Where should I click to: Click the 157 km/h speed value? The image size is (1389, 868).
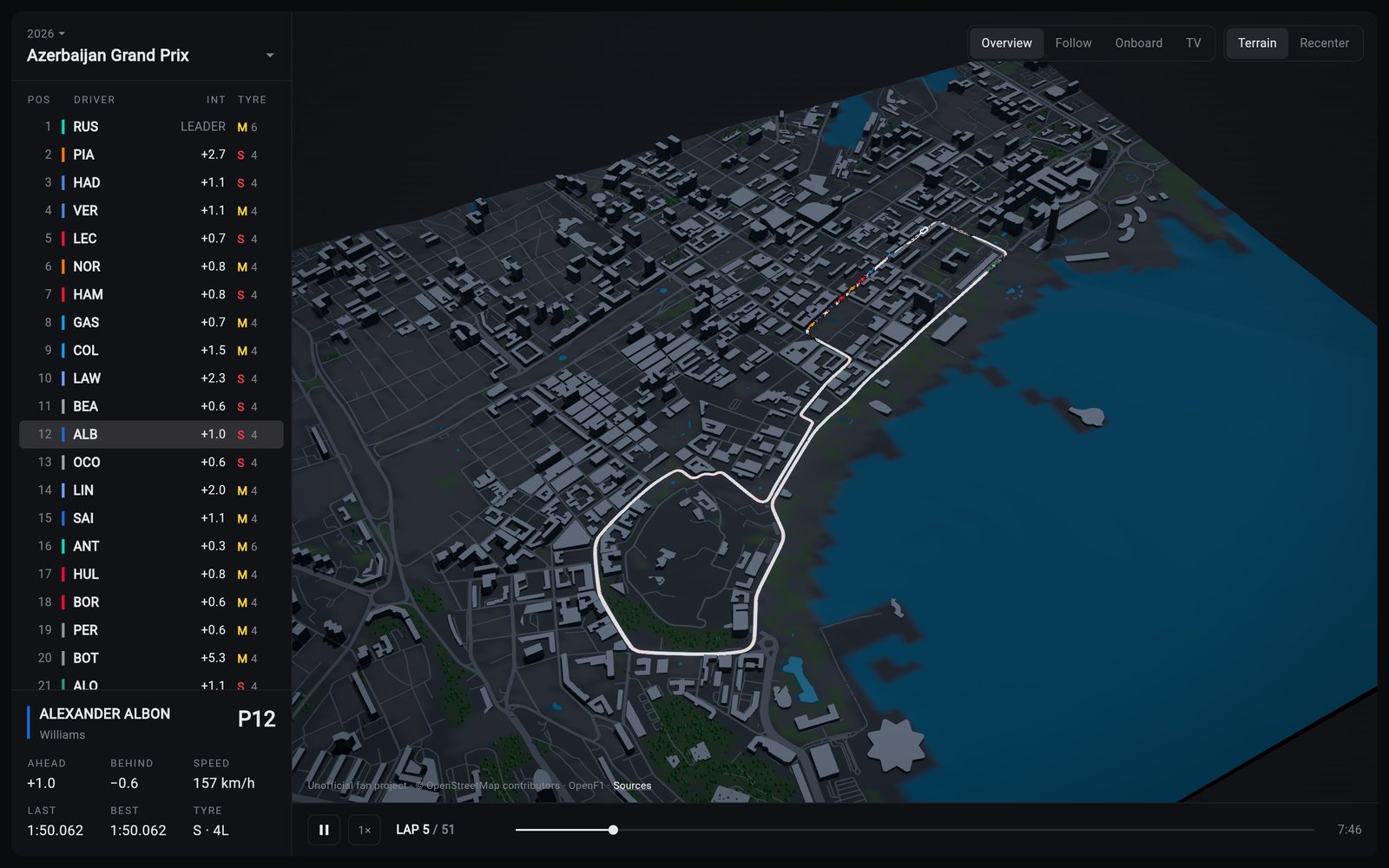coord(224,783)
